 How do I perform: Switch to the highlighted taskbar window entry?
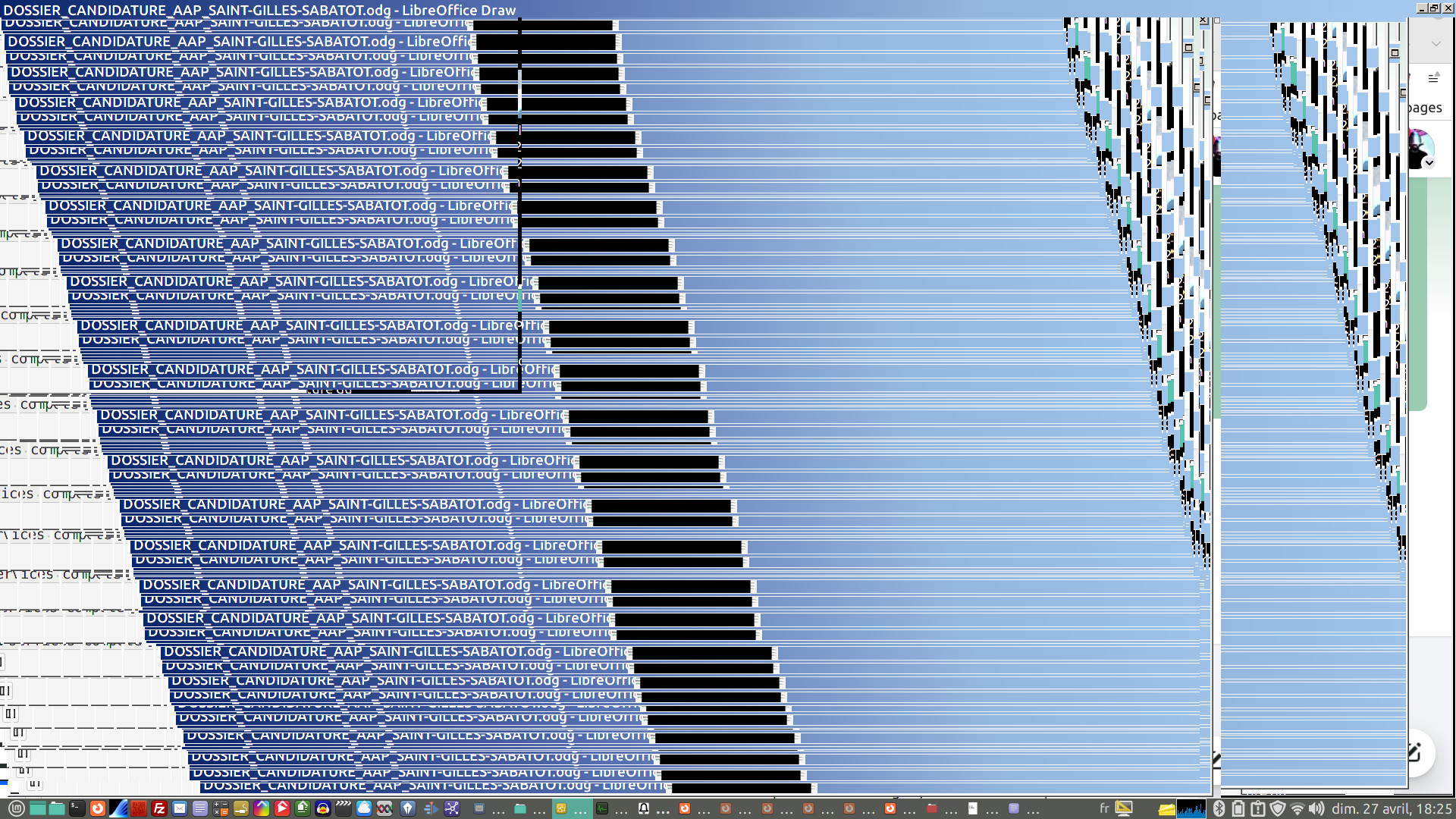(573, 808)
